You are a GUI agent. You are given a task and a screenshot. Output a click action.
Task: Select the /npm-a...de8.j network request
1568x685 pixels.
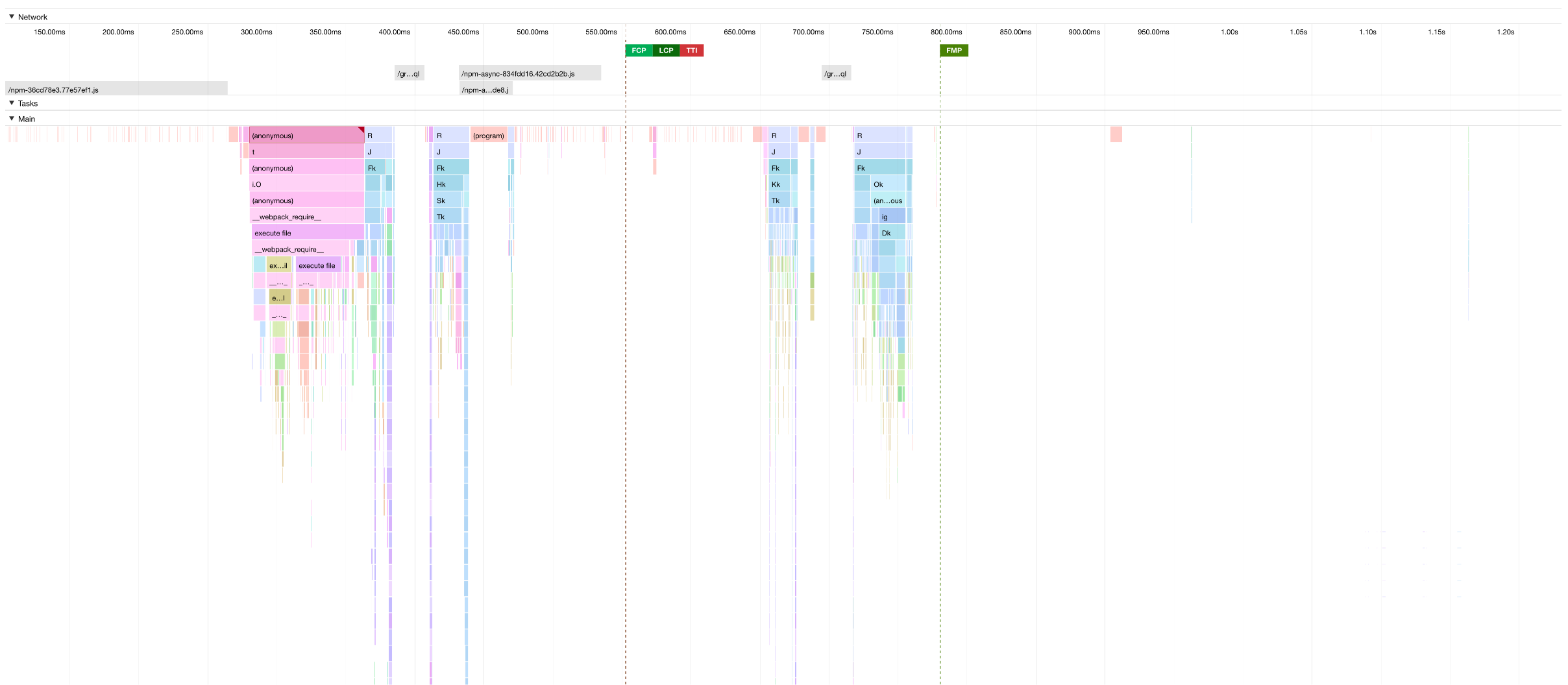[x=485, y=90]
